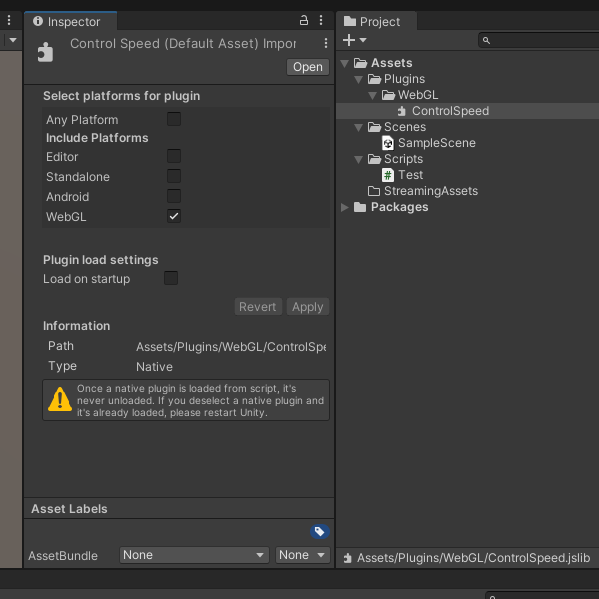This screenshot has width=599, height=599.
Task: Open left panel dropdown arrow
Action: click(x=13, y=40)
